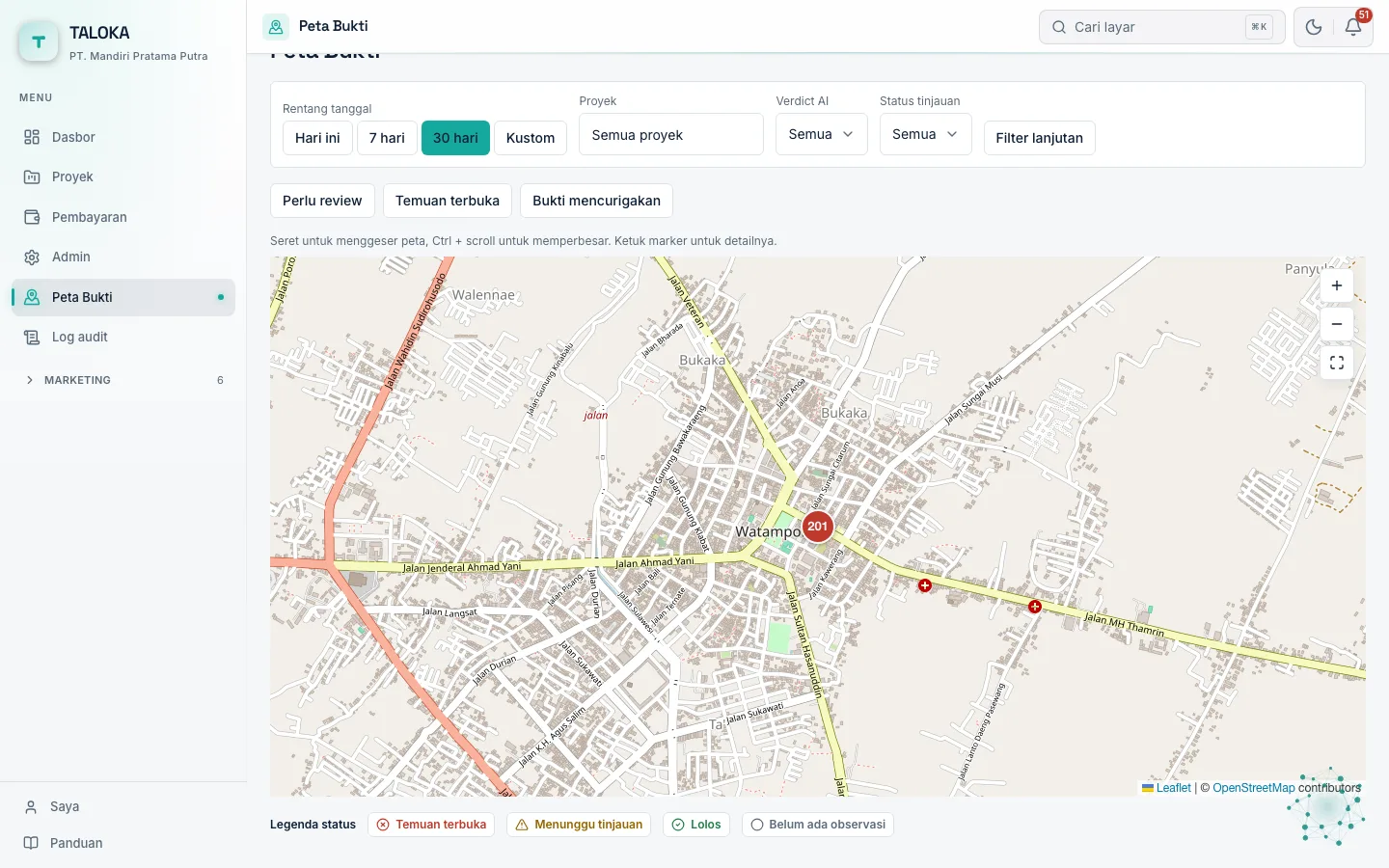This screenshot has height=868, width=1389.
Task: Click the teal network assistant icon
Action: coord(1326,807)
